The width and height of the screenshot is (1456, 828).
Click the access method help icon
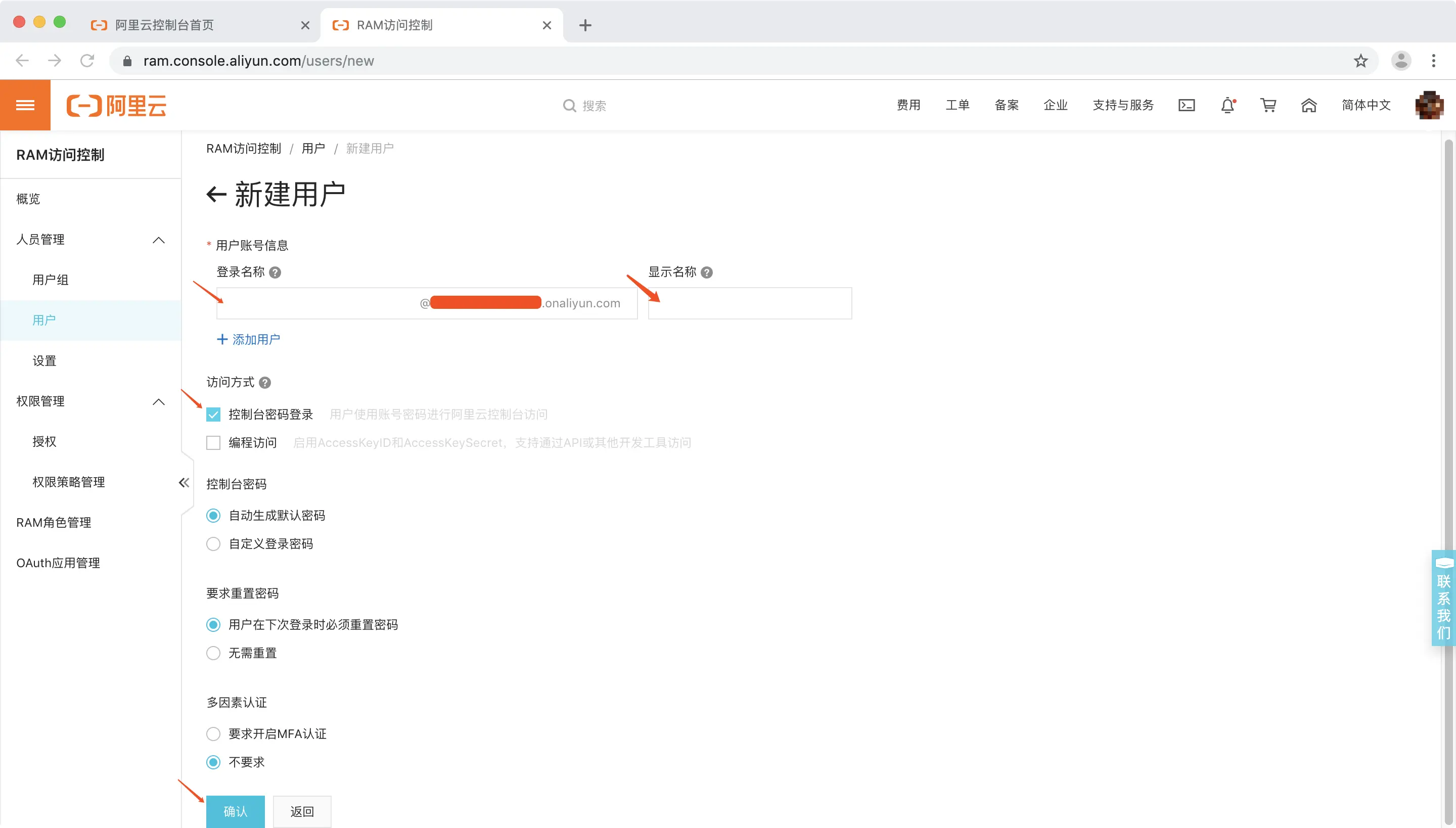coord(265,383)
